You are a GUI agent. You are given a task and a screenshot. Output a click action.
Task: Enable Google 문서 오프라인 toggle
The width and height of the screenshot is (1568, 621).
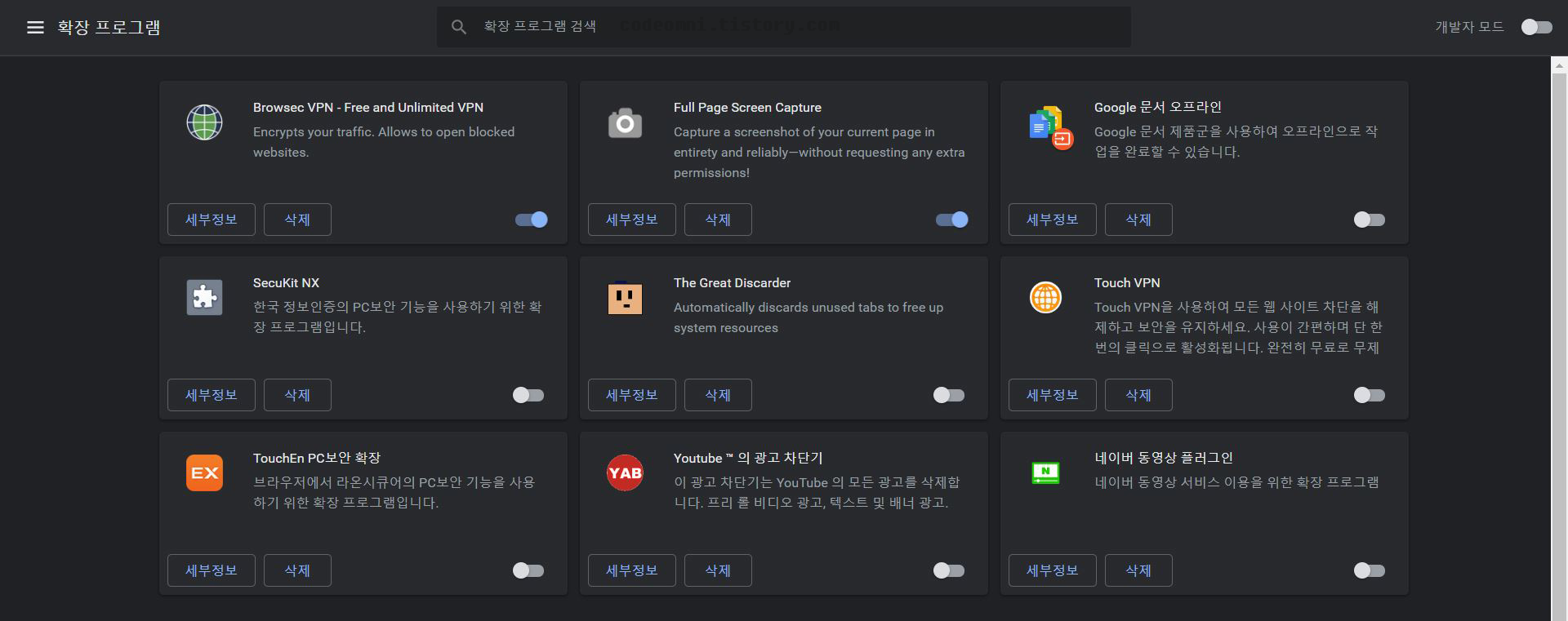(1370, 220)
